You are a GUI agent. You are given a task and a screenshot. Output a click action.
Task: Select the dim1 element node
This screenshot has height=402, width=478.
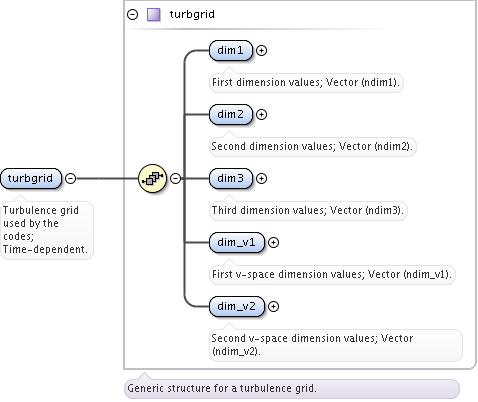[231, 50]
